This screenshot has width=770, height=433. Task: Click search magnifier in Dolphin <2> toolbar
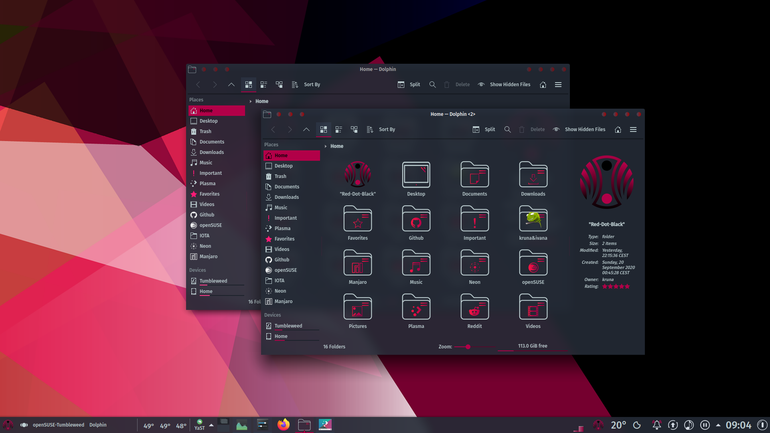pos(507,130)
